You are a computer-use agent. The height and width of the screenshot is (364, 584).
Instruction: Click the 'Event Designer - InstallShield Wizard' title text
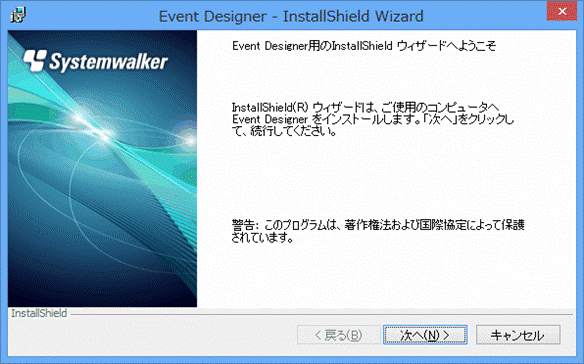[x=291, y=16]
